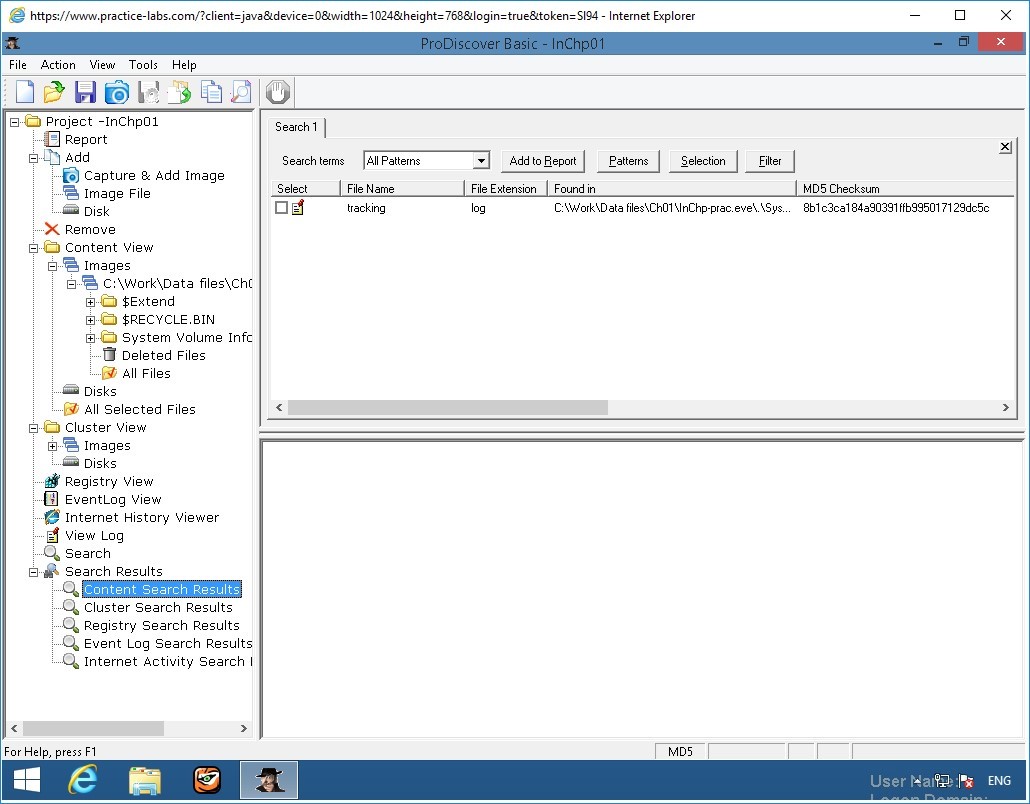Collapse the Cluster View node

(x=34, y=428)
